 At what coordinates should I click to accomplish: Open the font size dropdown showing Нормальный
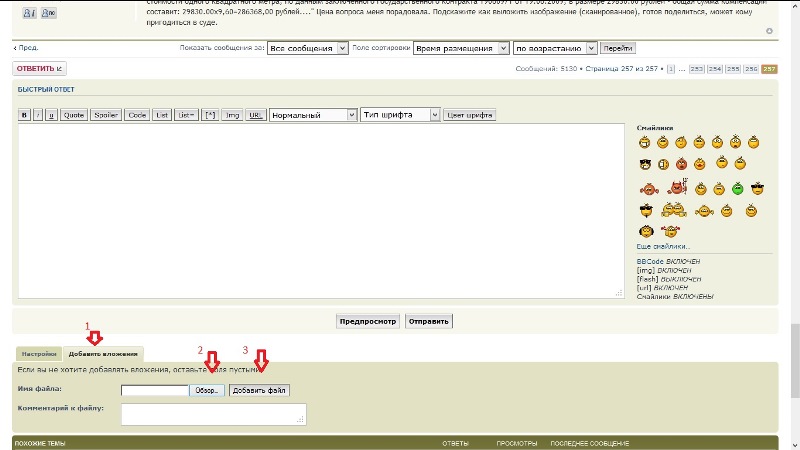tap(312, 115)
